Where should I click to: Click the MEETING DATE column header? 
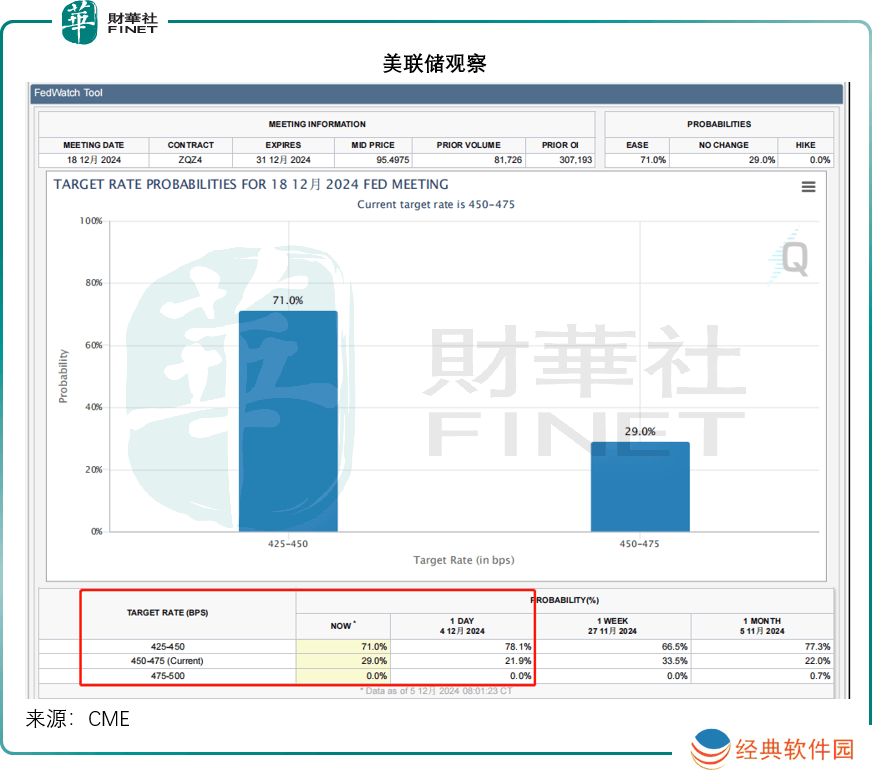(x=93, y=145)
